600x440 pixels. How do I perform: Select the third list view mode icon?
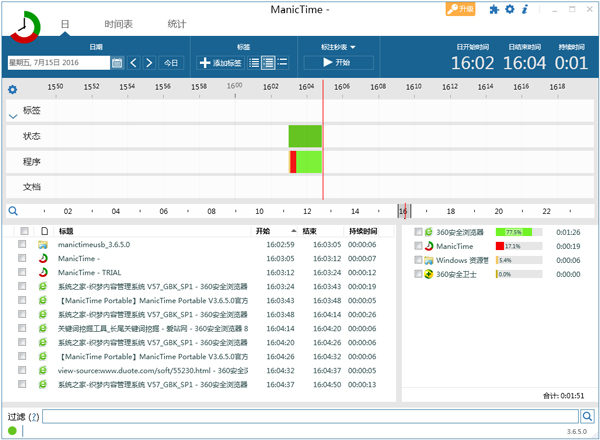pos(282,62)
